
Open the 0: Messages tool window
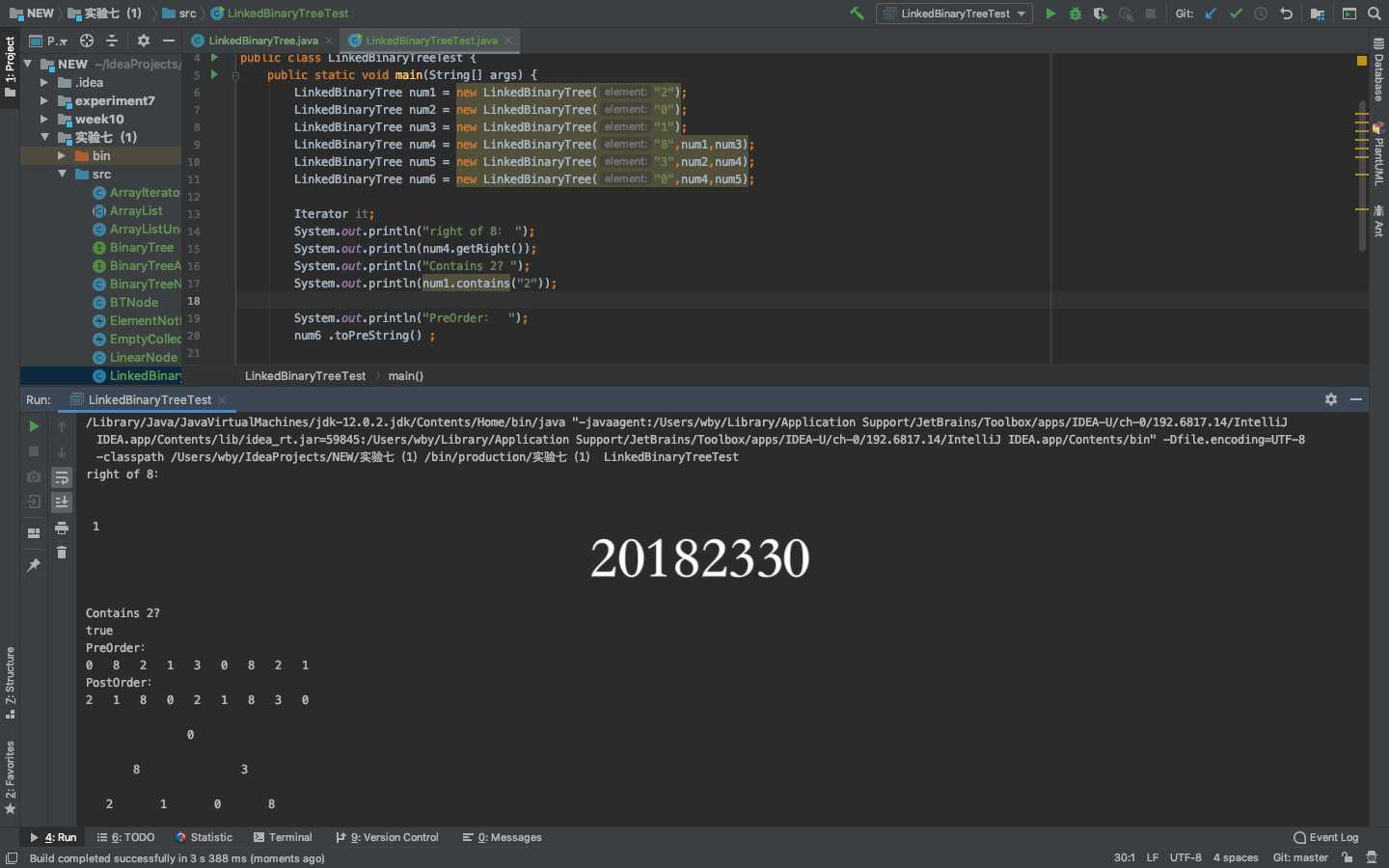pyautogui.click(x=503, y=837)
